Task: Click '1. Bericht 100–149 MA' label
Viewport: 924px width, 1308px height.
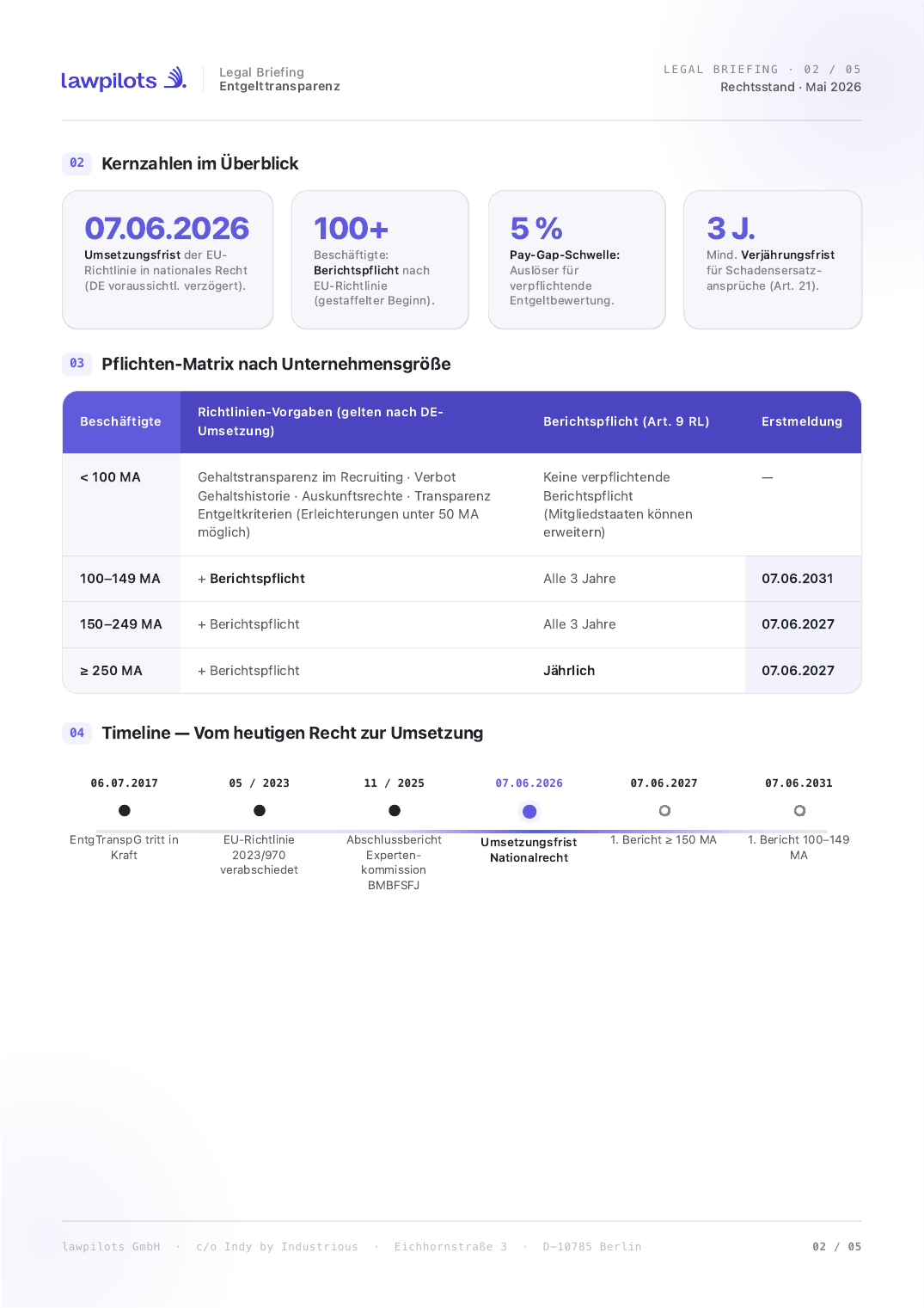Action: click(x=799, y=847)
